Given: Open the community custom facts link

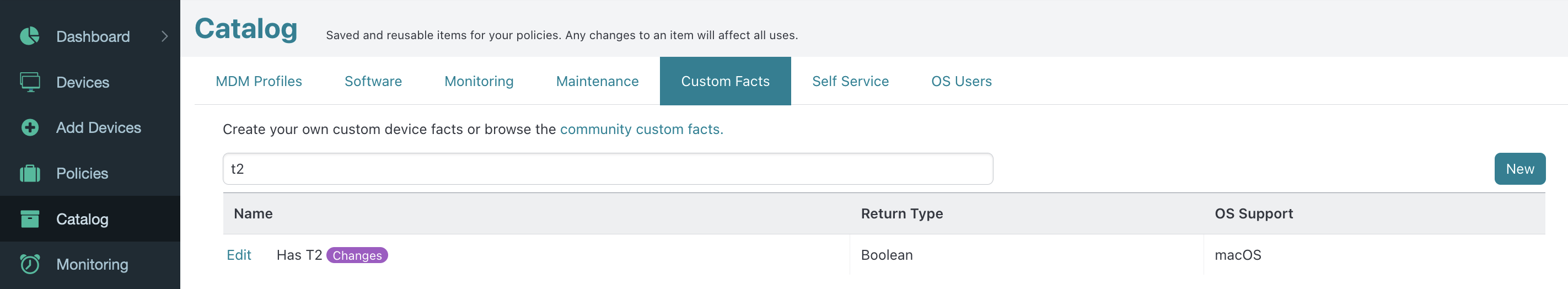Looking at the screenshot, I should pos(641,130).
